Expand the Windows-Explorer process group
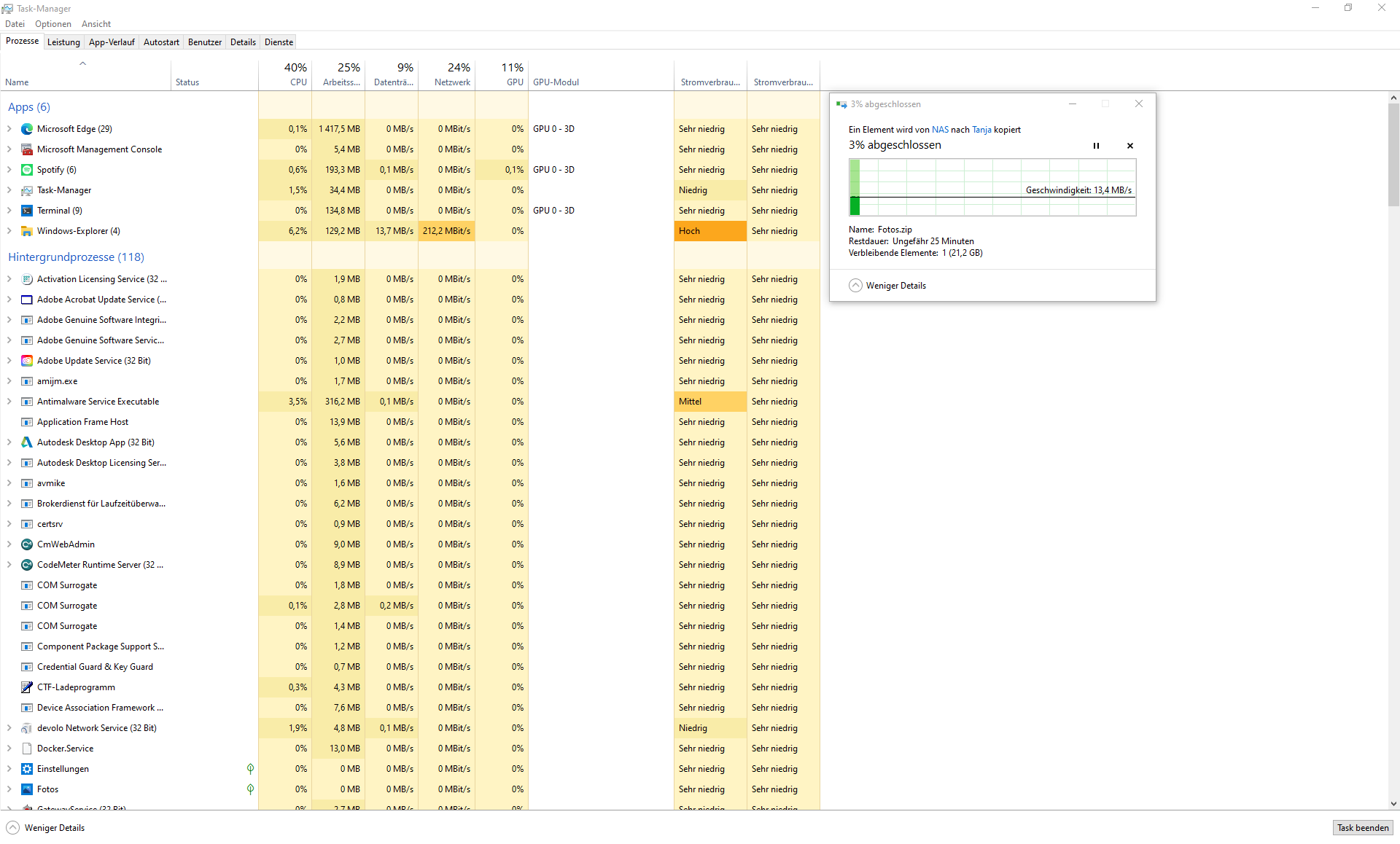Image resolution: width=1400 pixels, height=844 pixels. tap(9, 231)
